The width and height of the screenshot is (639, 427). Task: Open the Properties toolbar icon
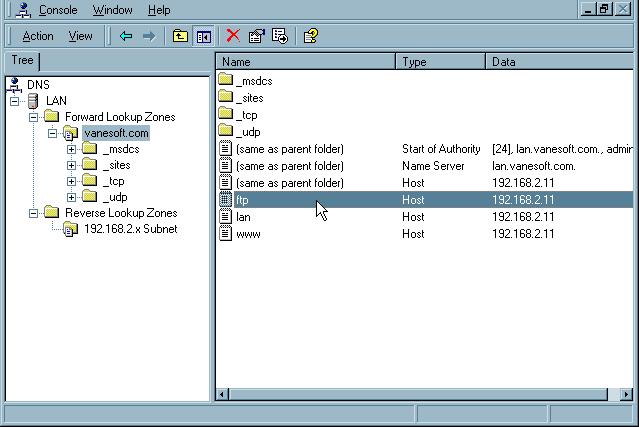click(x=257, y=36)
